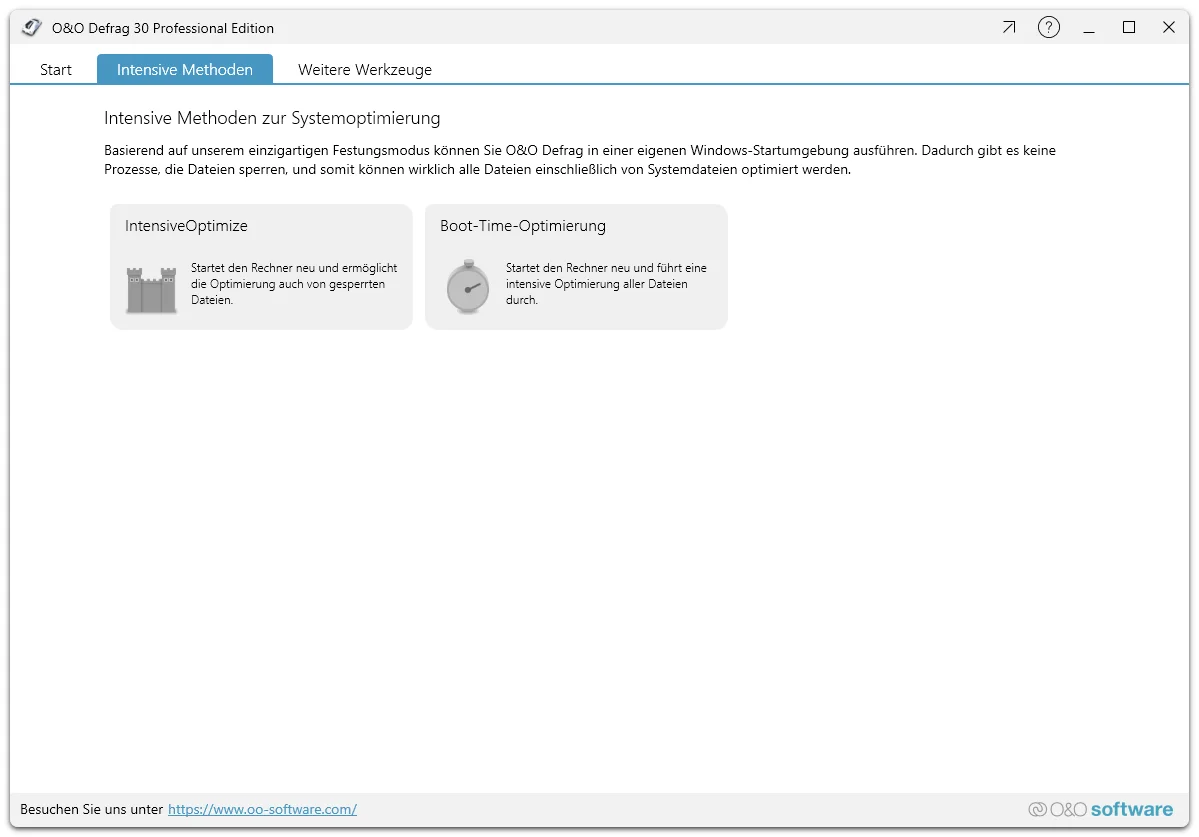Open the oo-software.com link
This screenshot has height=837, width=1199.
262,809
